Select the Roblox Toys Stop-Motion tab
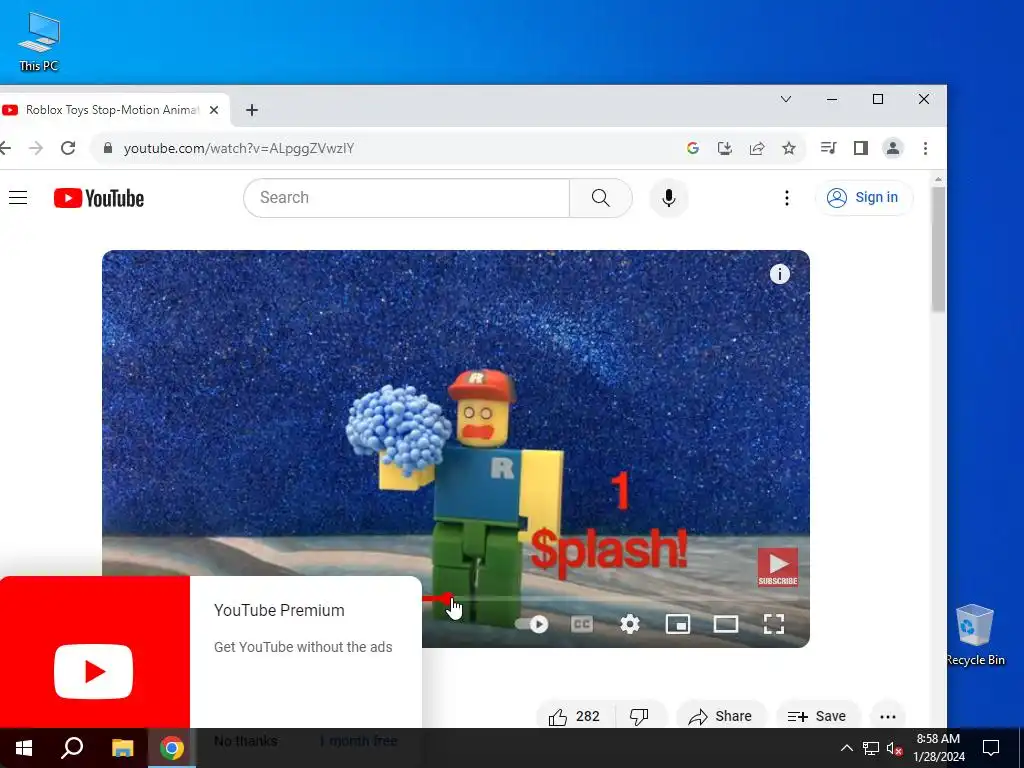Image resolution: width=1024 pixels, height=768 pixels. coord(110,110)
